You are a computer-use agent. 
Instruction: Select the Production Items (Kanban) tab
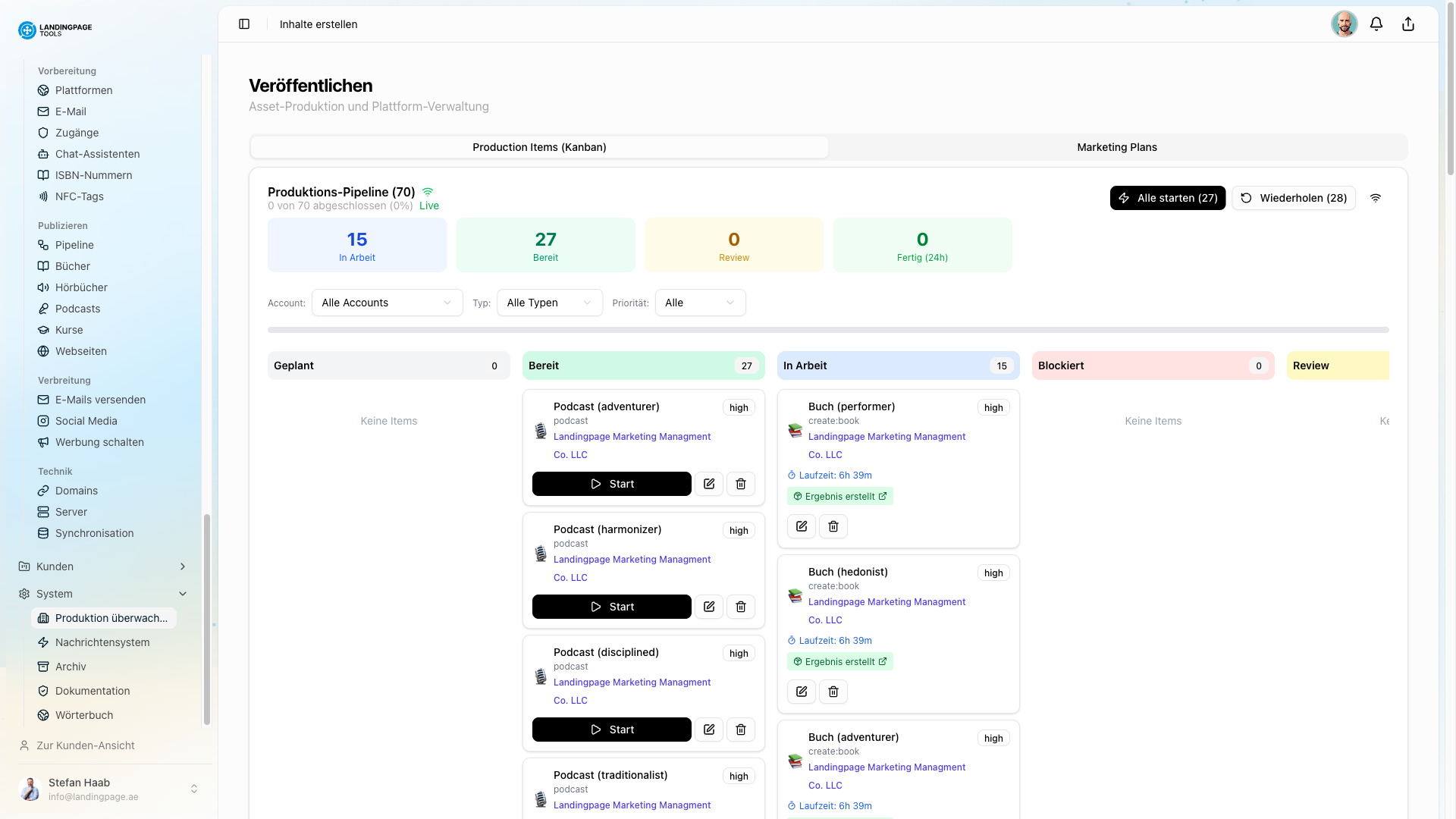tap(539, 147)
